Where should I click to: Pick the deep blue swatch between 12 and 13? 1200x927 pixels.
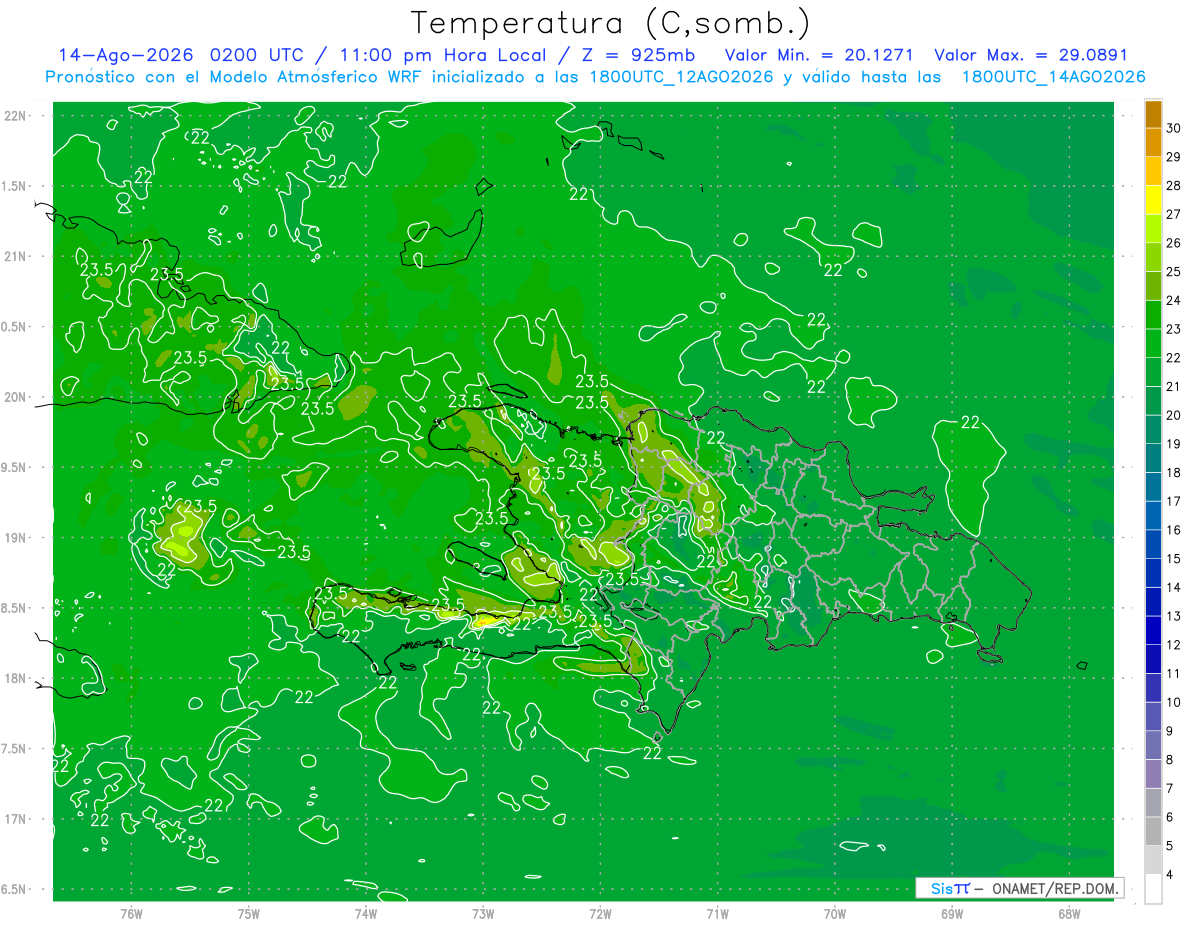point(1153,631)
